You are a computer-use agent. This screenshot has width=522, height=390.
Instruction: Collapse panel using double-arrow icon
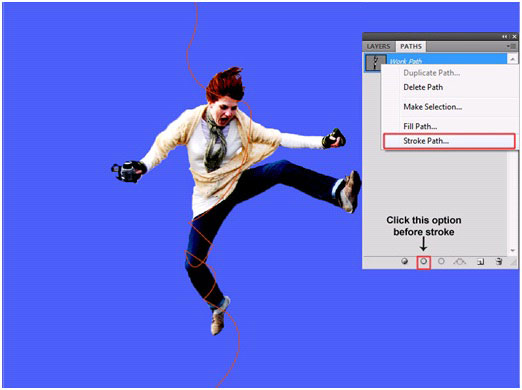point(505,37)
